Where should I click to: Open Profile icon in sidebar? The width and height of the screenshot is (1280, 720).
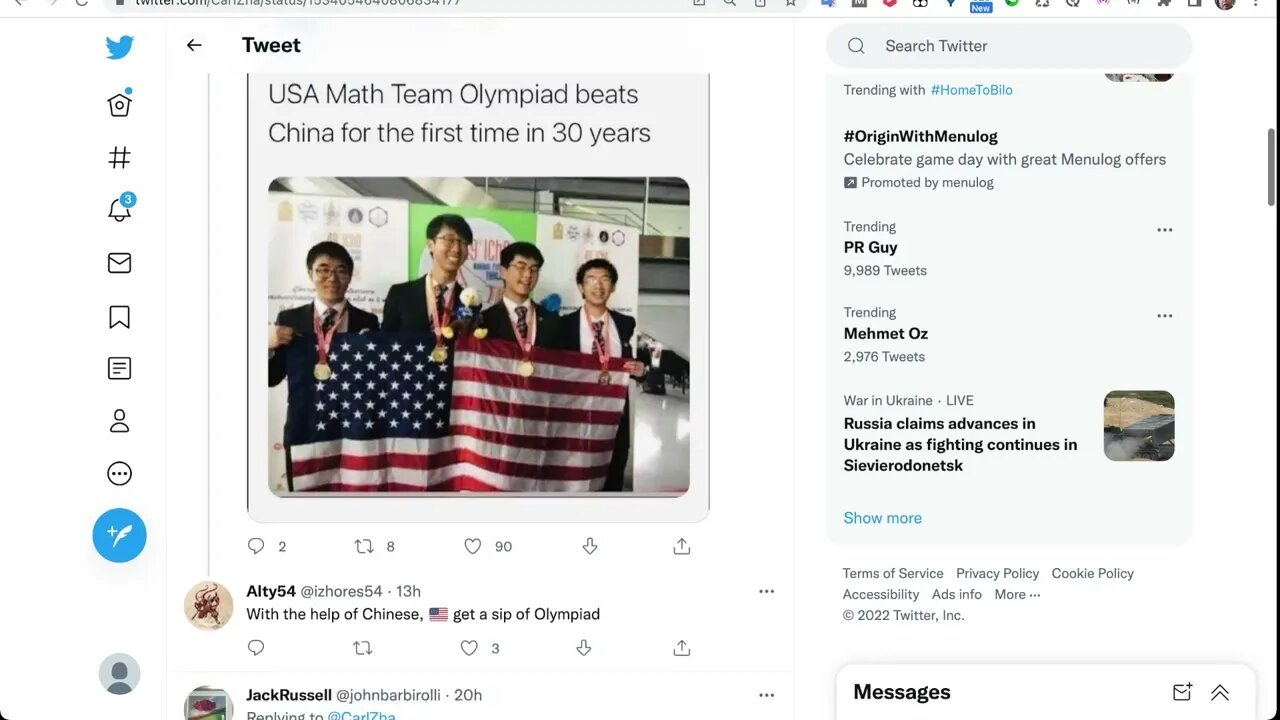click(x=119, y=421)
